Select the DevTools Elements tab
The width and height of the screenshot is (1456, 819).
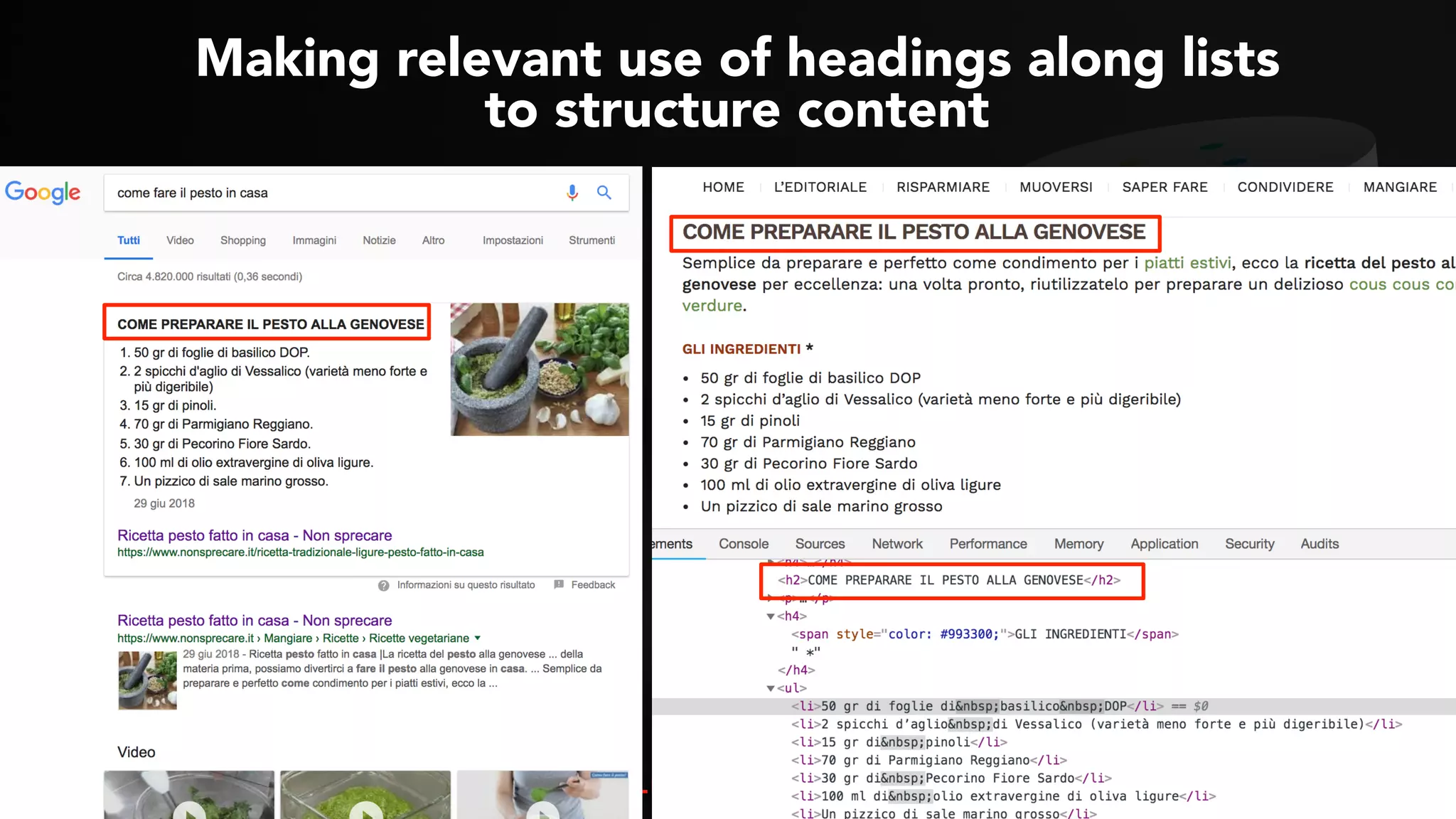coord(672,544)
